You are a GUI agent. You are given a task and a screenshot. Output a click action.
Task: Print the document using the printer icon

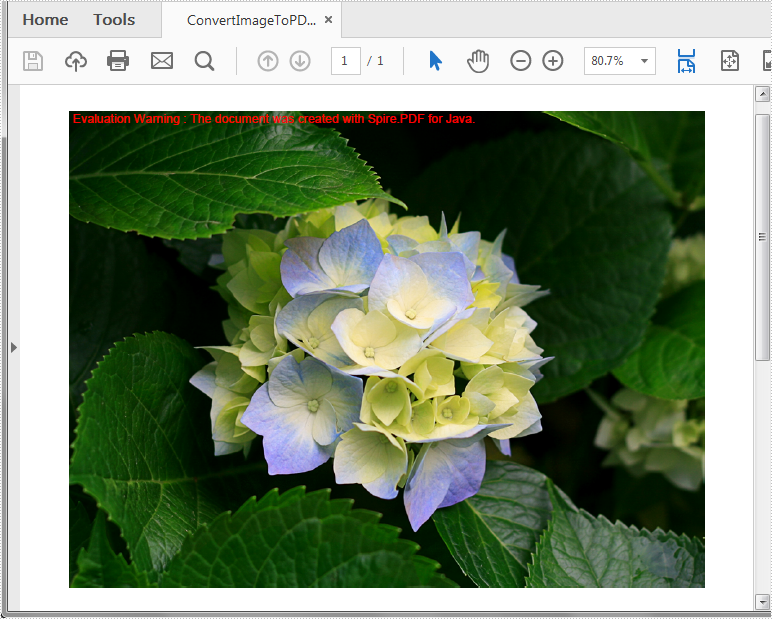(118, 61)
